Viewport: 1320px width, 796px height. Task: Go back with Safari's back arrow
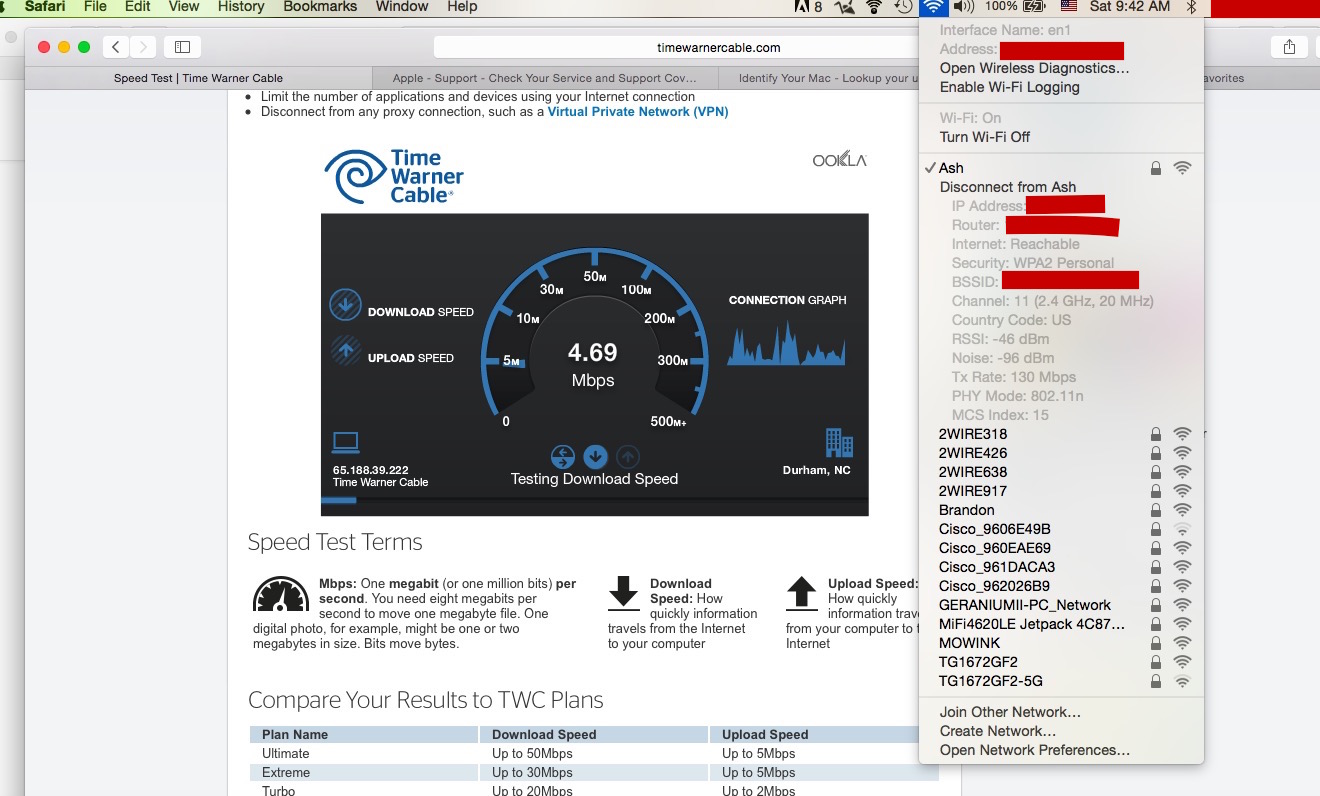117,47
